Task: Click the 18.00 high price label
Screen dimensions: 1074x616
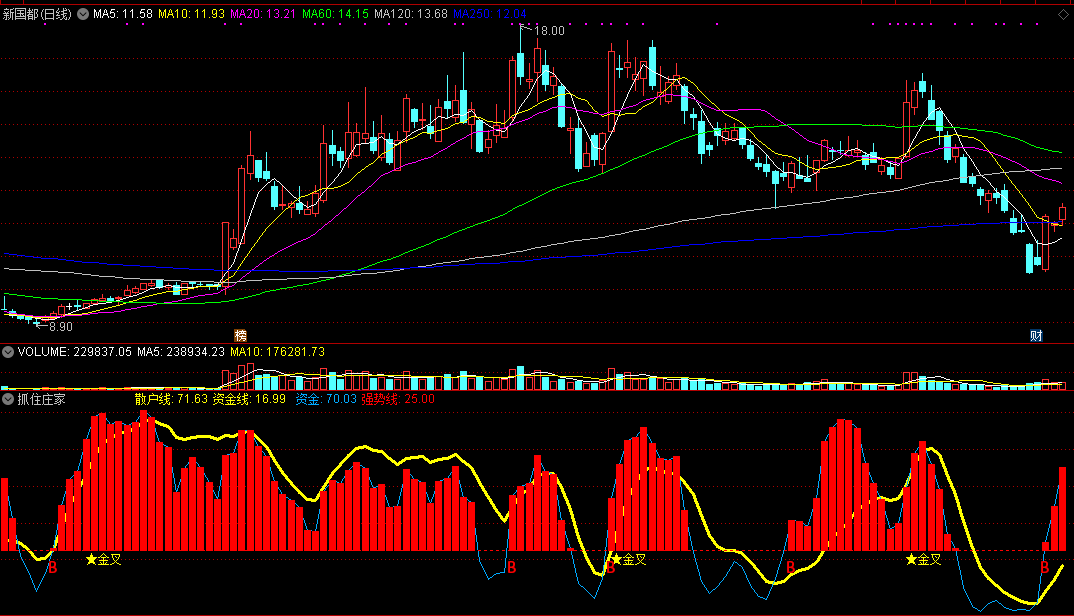Action: tap(549, 31)
